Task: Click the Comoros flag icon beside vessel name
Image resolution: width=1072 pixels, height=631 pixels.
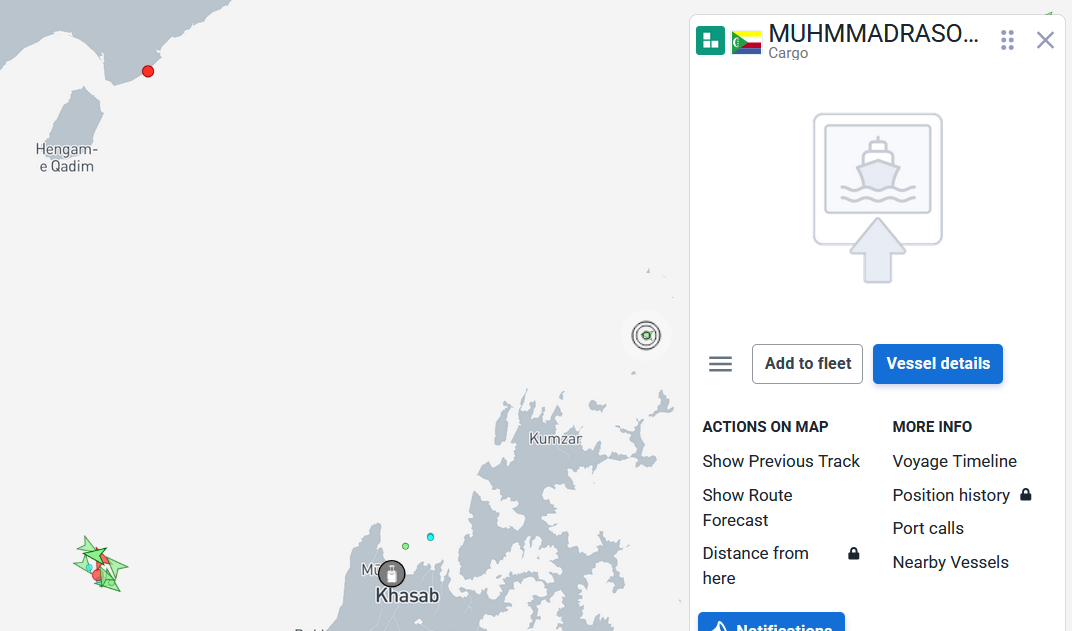Action: [747, 42]
